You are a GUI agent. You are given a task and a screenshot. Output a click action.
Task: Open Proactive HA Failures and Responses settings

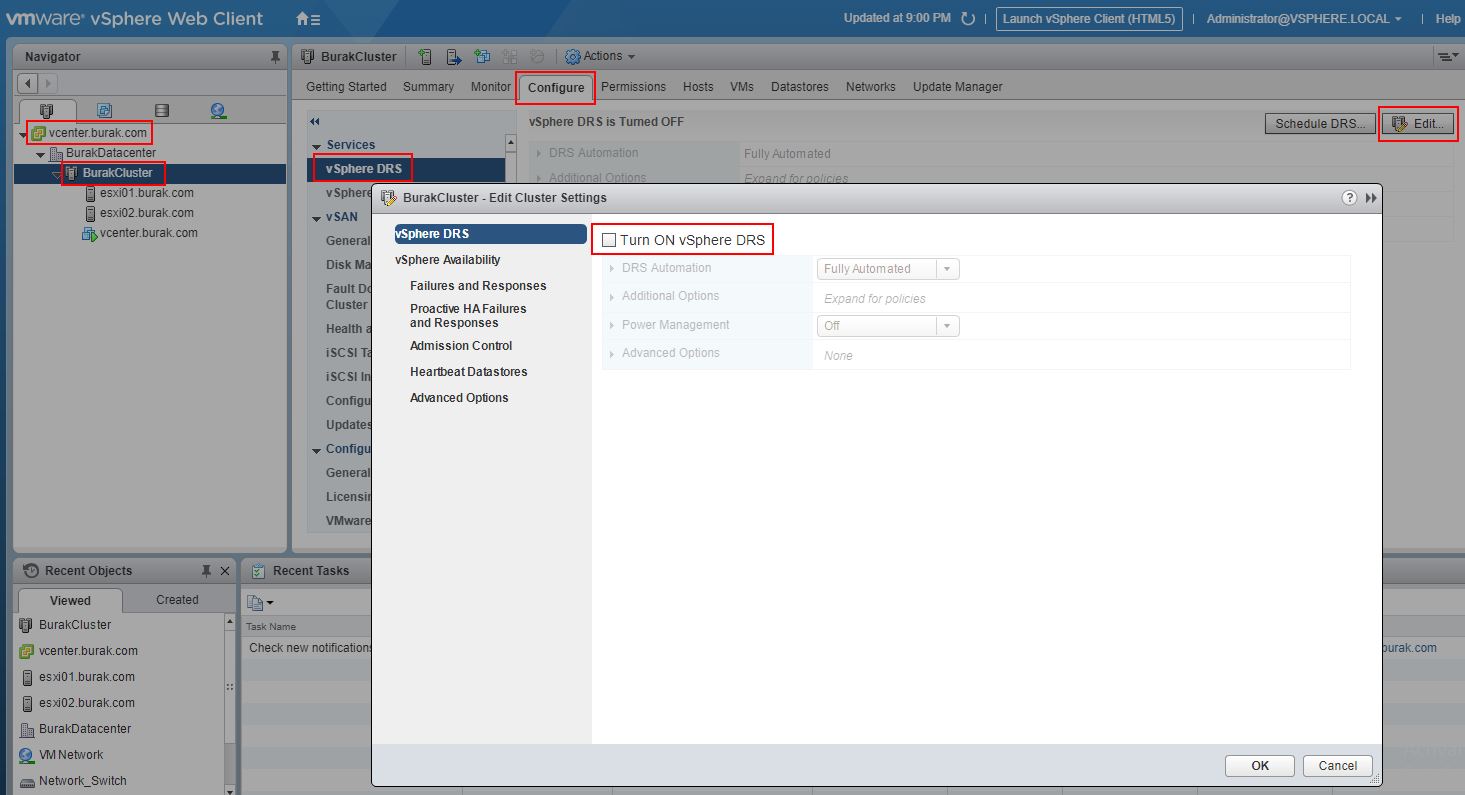click(x=468, y=316)
